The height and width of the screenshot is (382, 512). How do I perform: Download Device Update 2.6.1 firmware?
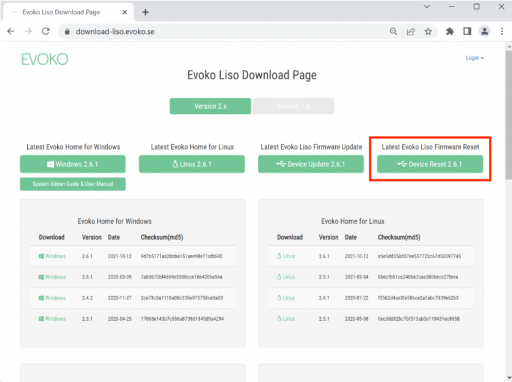[311, 164]
